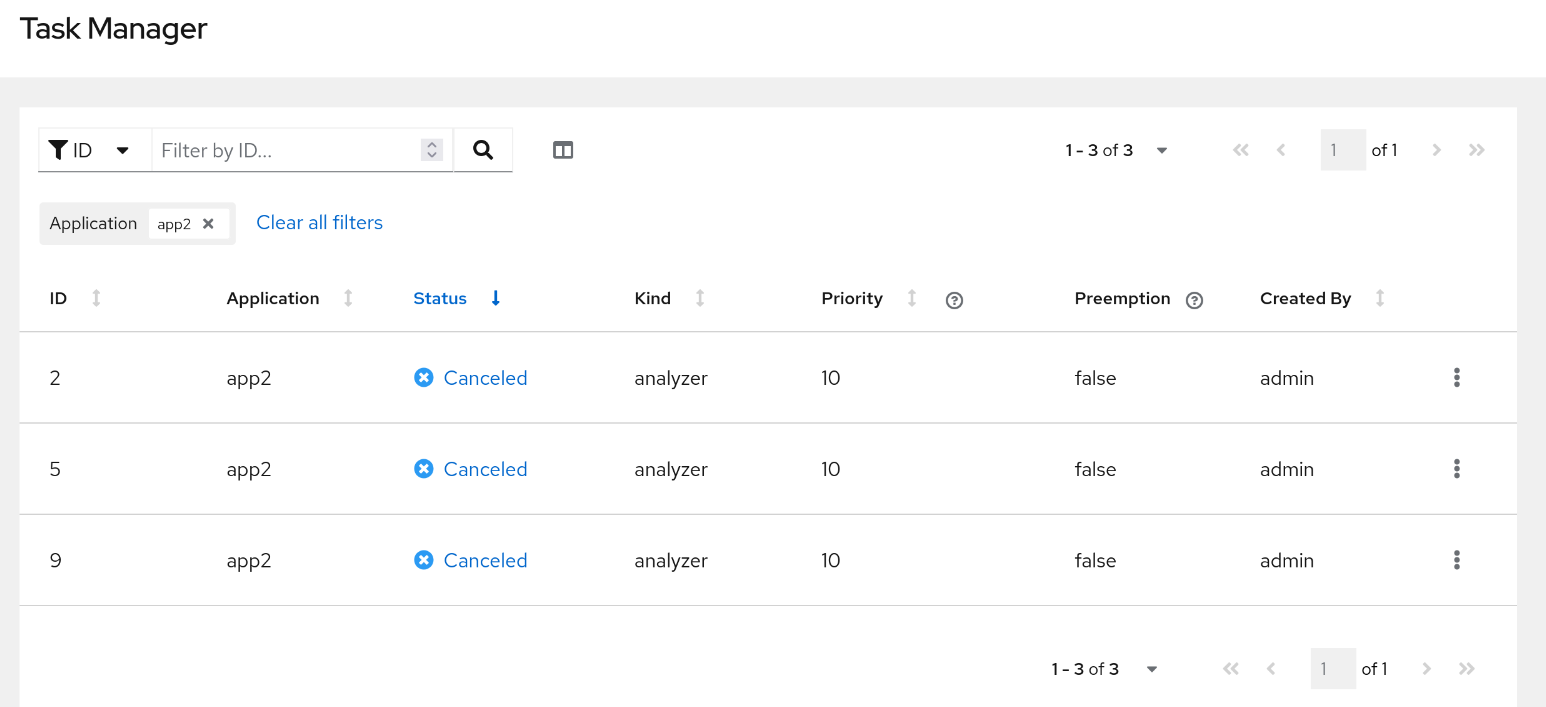Open Canceled status link for task 5
Viewport: 1546px width, 707px height.
click(485, 469)
